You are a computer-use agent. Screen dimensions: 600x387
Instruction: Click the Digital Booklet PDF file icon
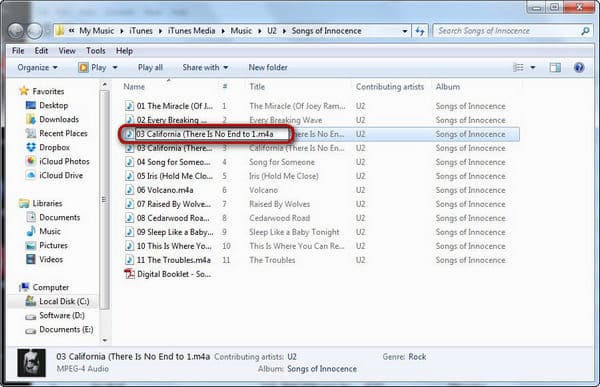129,274
